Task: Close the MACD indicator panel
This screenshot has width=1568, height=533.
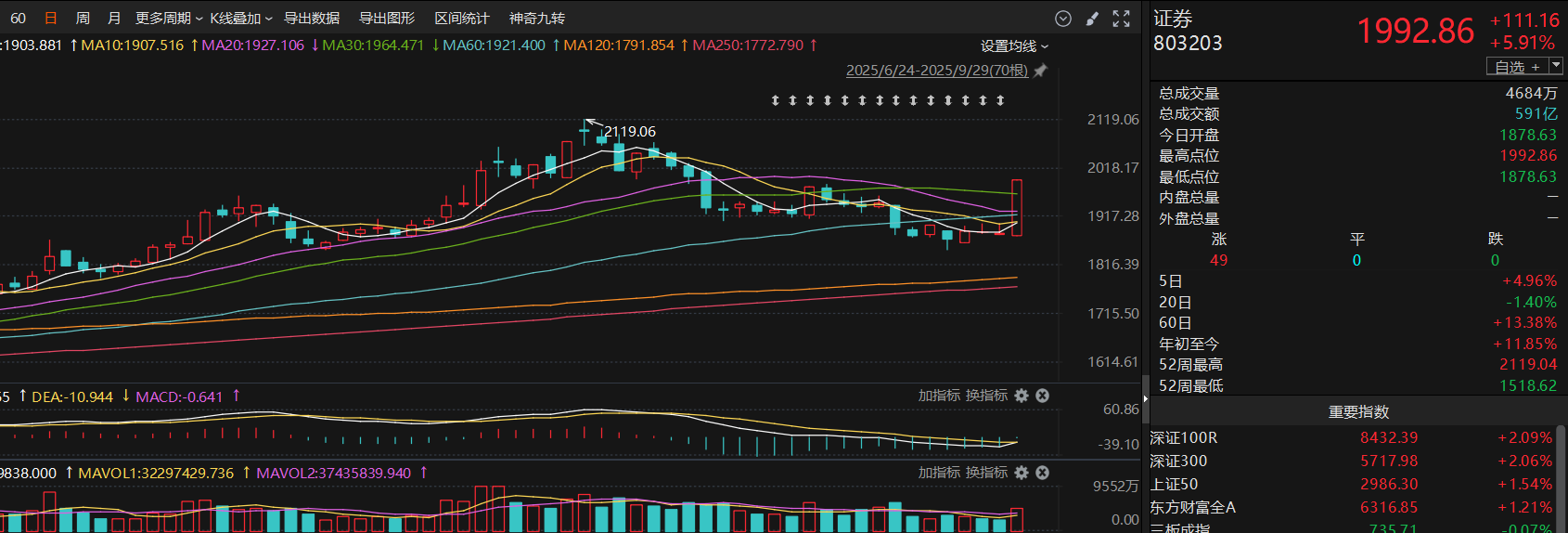Action: tap(1042, 396)
